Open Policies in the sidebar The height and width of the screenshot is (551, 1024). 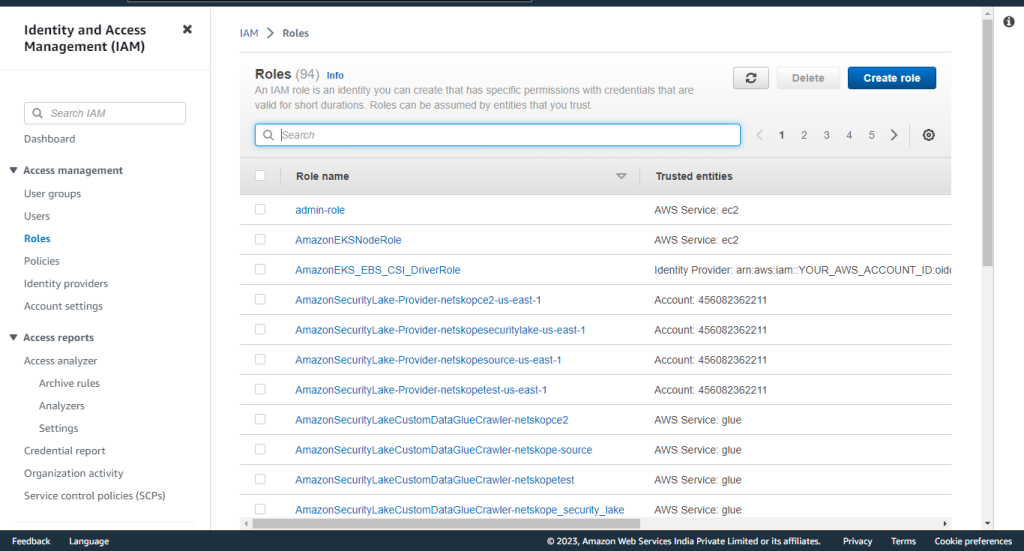pos(42,261)
